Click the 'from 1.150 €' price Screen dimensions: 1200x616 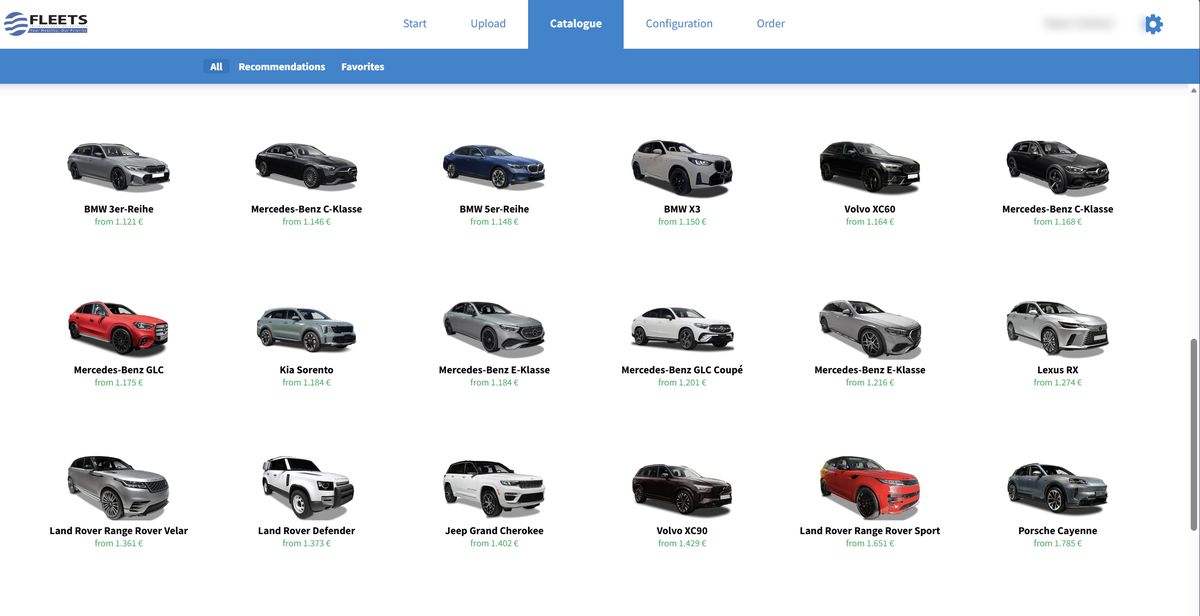[682, 222]
